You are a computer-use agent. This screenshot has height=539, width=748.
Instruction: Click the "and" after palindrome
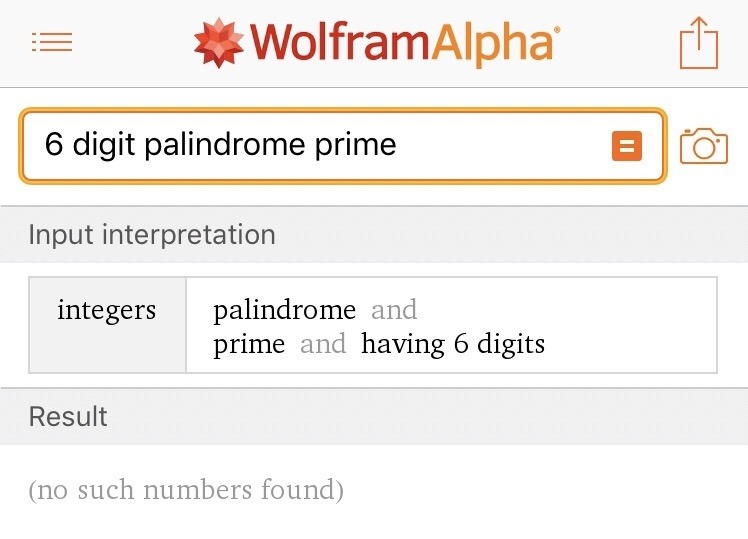point(394,310)
